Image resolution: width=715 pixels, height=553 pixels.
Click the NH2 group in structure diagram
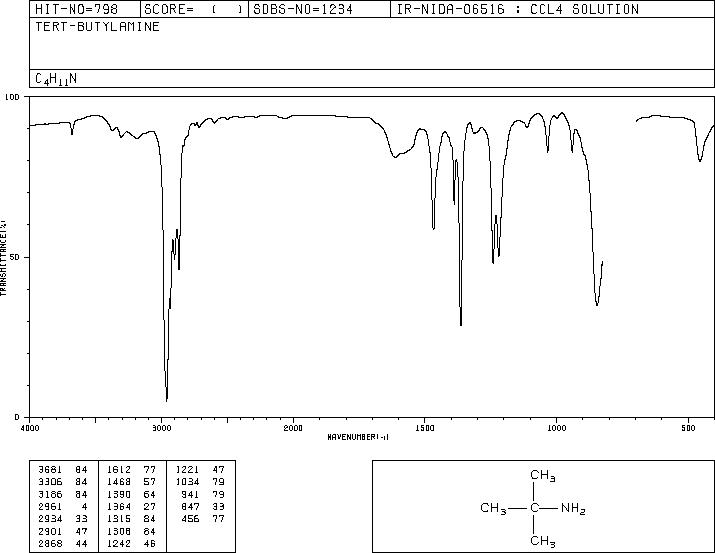coord(573,508)
